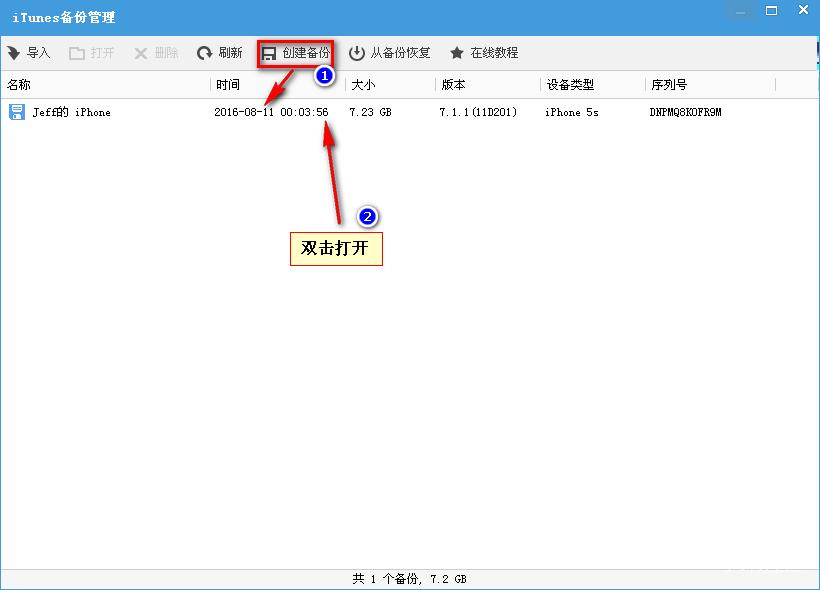Click the 设备类型 column header
820x590 pixels.
tap(570, 85)
